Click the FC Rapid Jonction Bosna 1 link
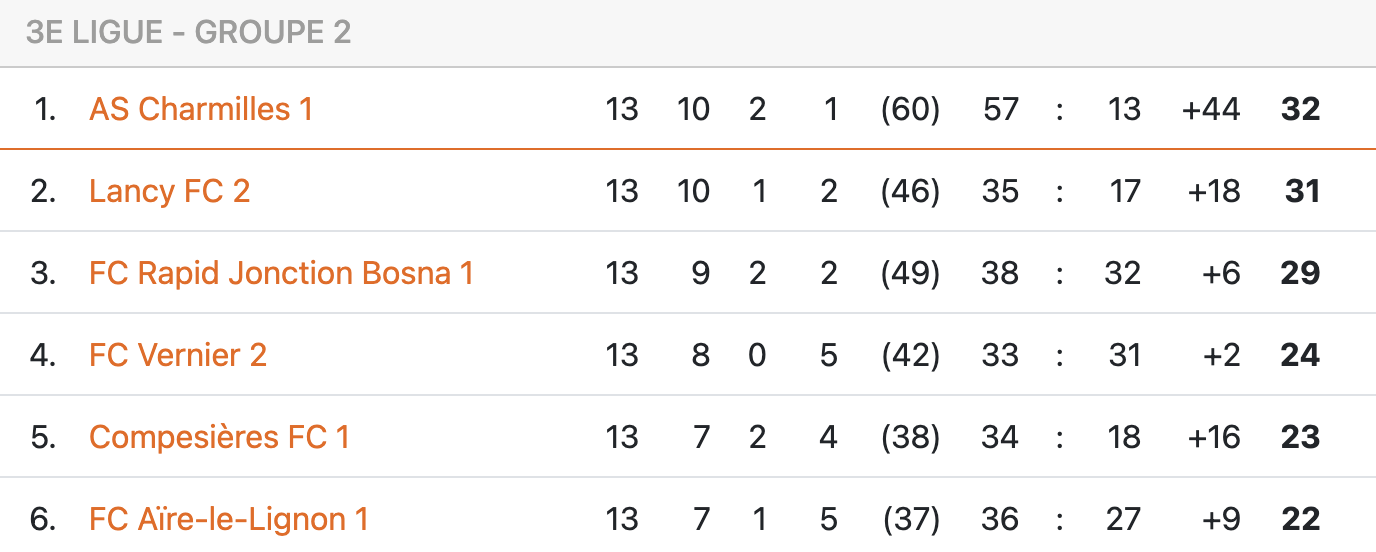1376x552 pixels. point(281,273)
